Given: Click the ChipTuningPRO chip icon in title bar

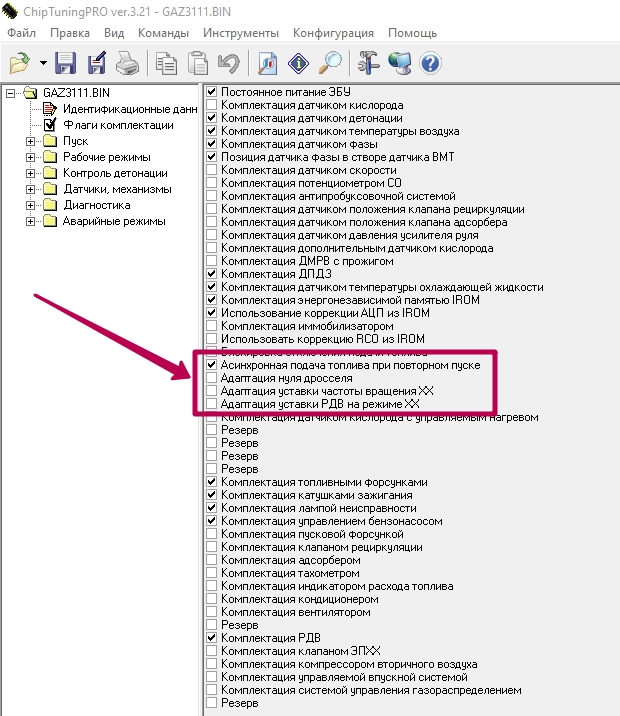Looking at the screenshot, I should pos(10,11).
